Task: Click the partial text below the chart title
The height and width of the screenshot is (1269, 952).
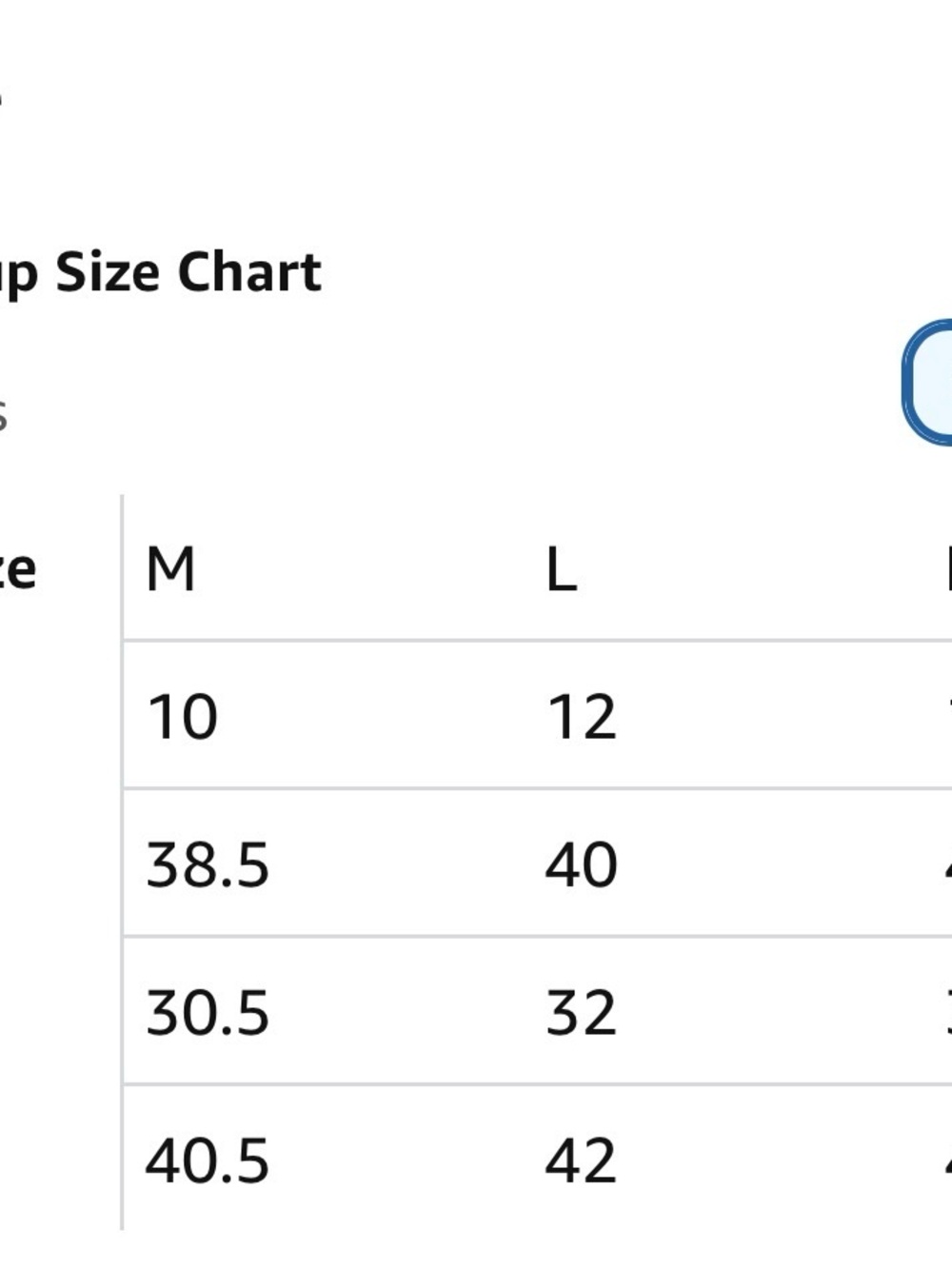Action: coord(4,415)
